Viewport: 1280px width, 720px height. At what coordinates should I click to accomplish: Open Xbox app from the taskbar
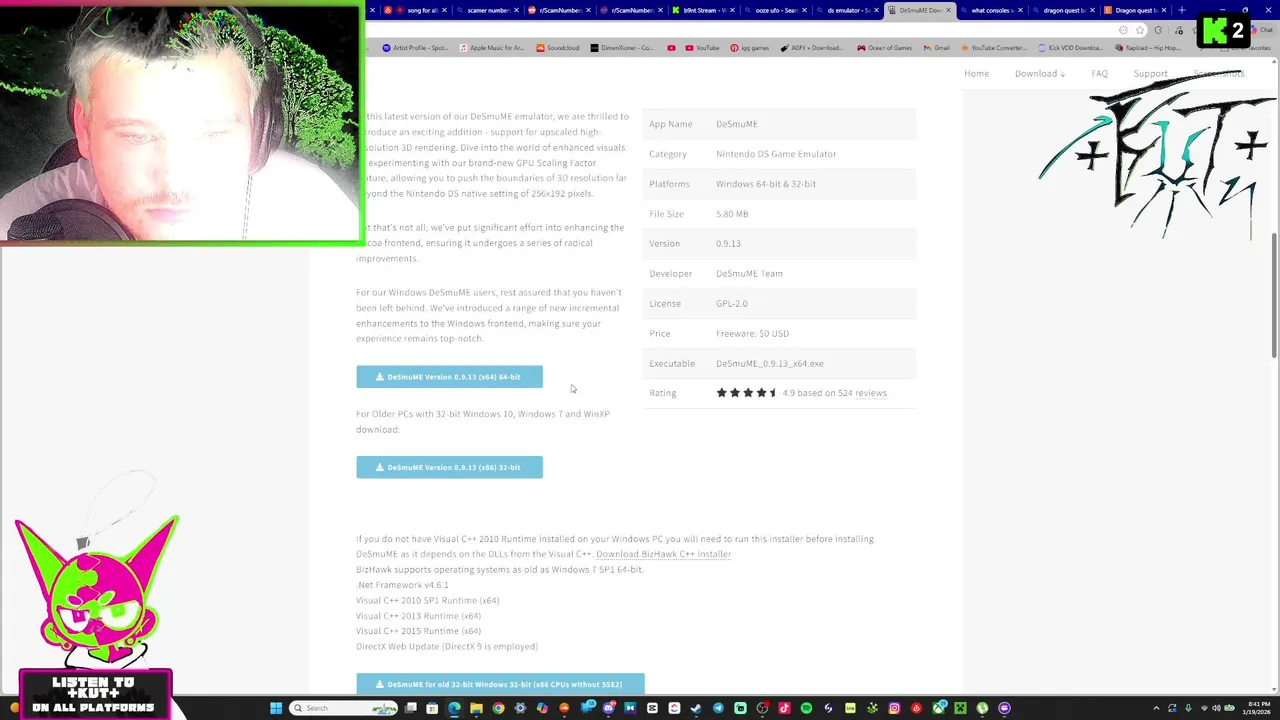pos(938,708)
